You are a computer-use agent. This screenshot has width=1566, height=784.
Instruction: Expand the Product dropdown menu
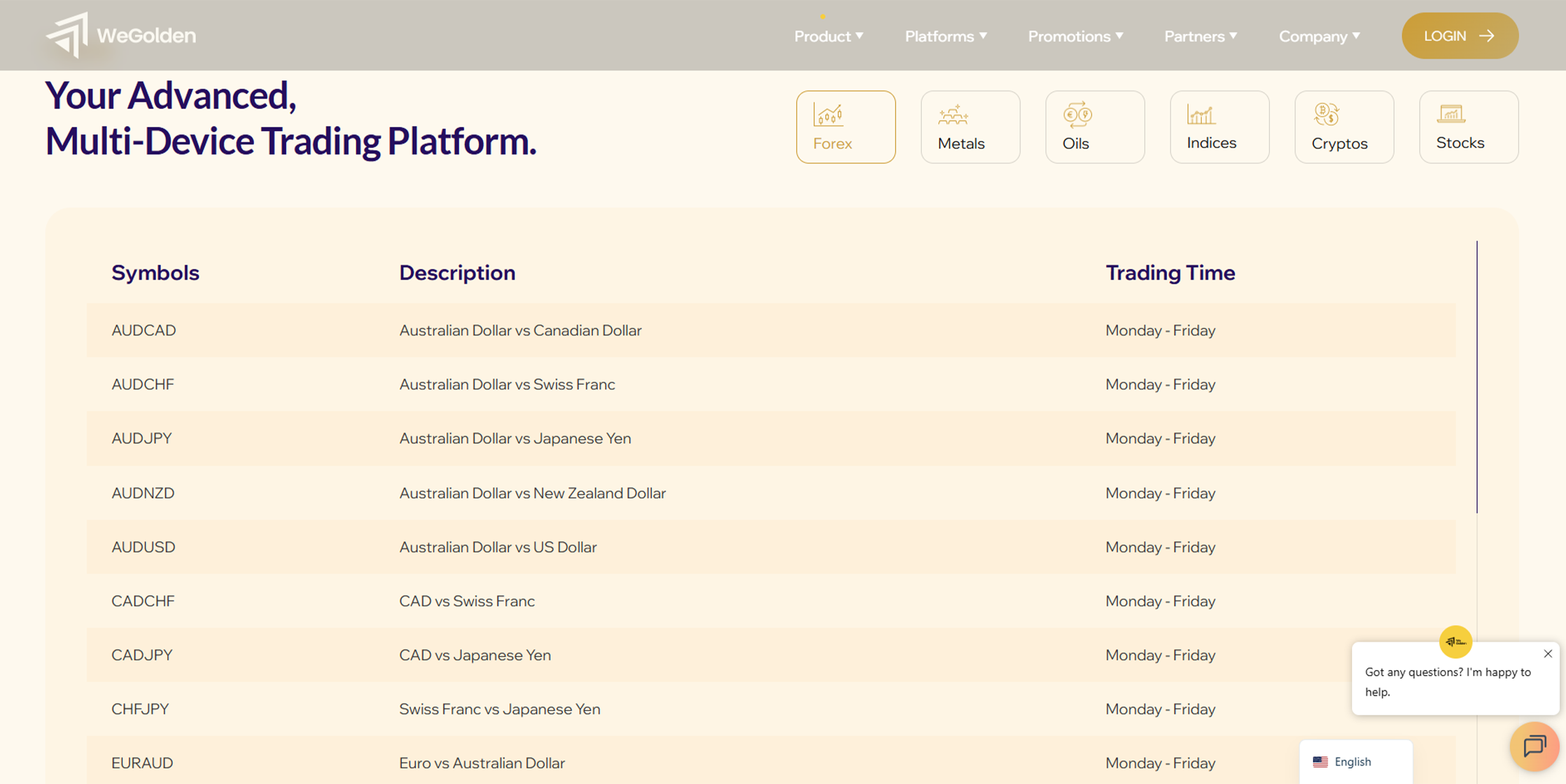pyautogui.click(x=828, y=36)
